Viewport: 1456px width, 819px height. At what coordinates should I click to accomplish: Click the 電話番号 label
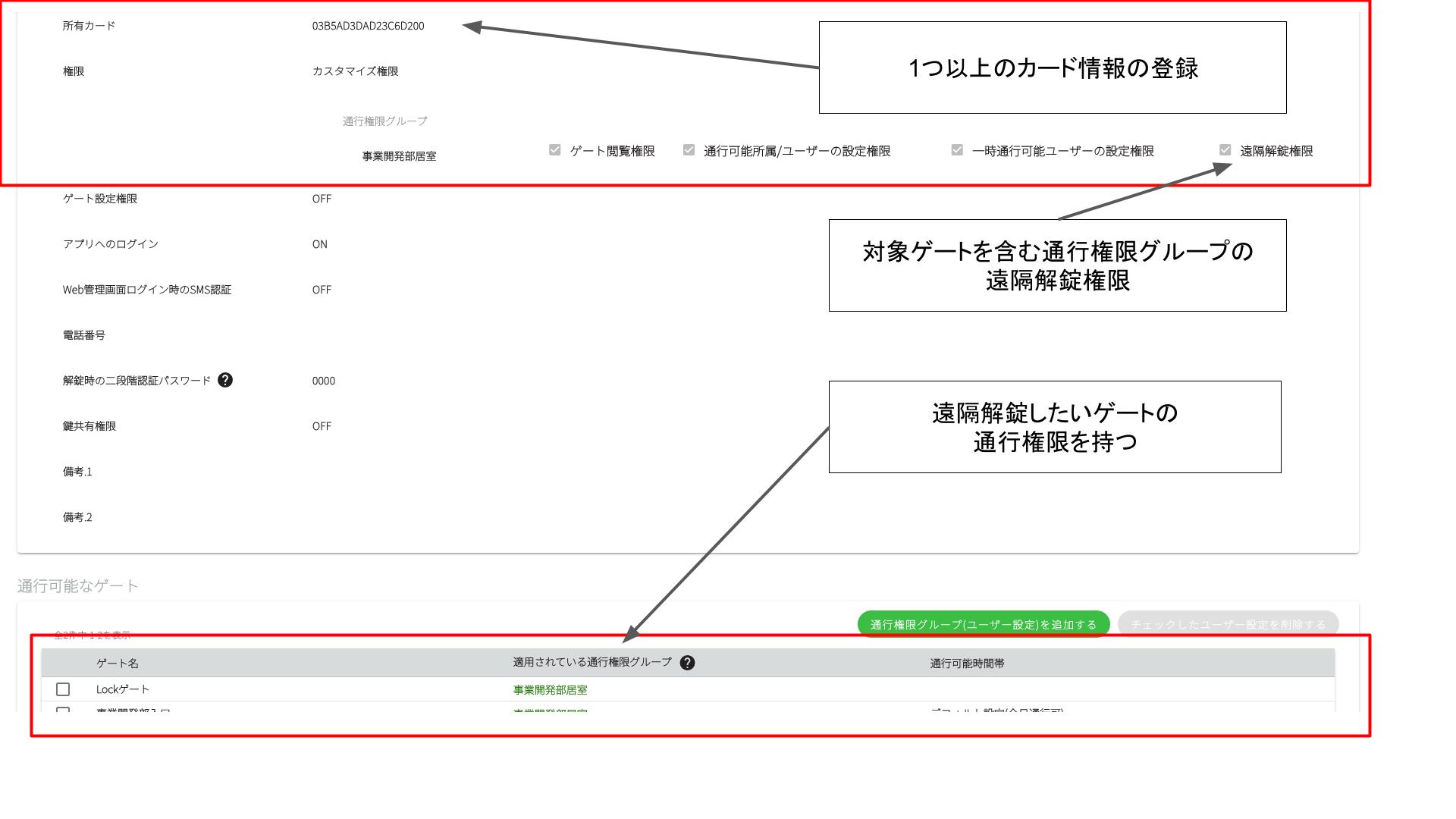tap(84, 335)
